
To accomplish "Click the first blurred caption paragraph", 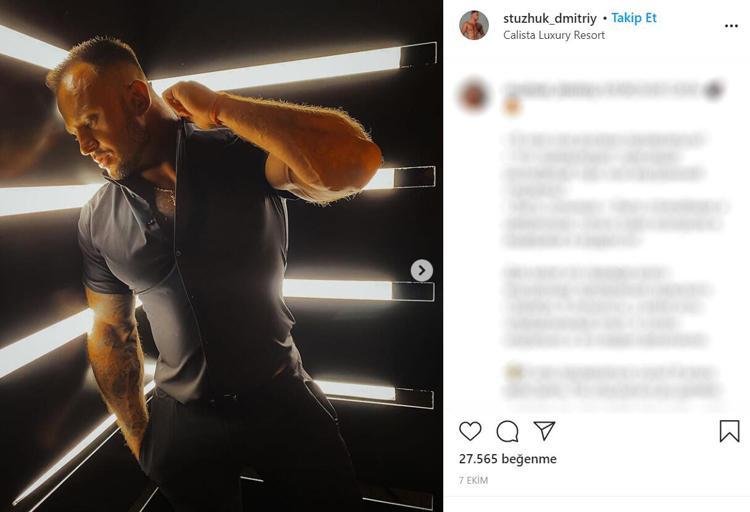I will point(616,189).
